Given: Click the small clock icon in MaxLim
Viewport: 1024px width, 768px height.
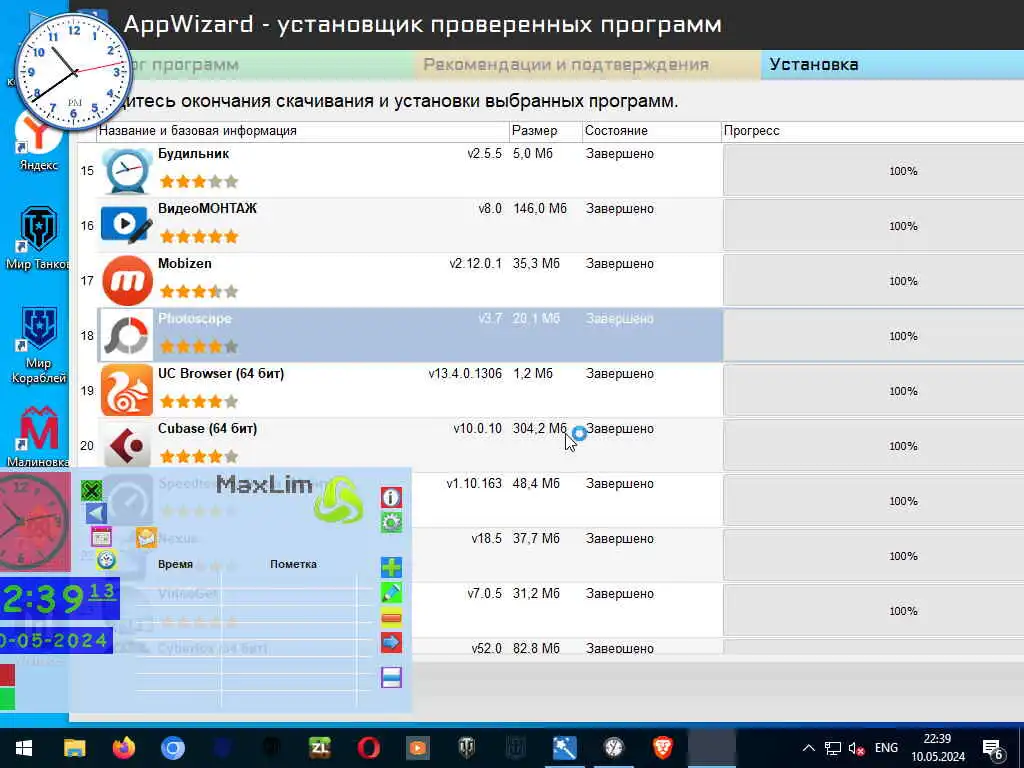Looking at the screenshot, I should click(x=106, y=560).
